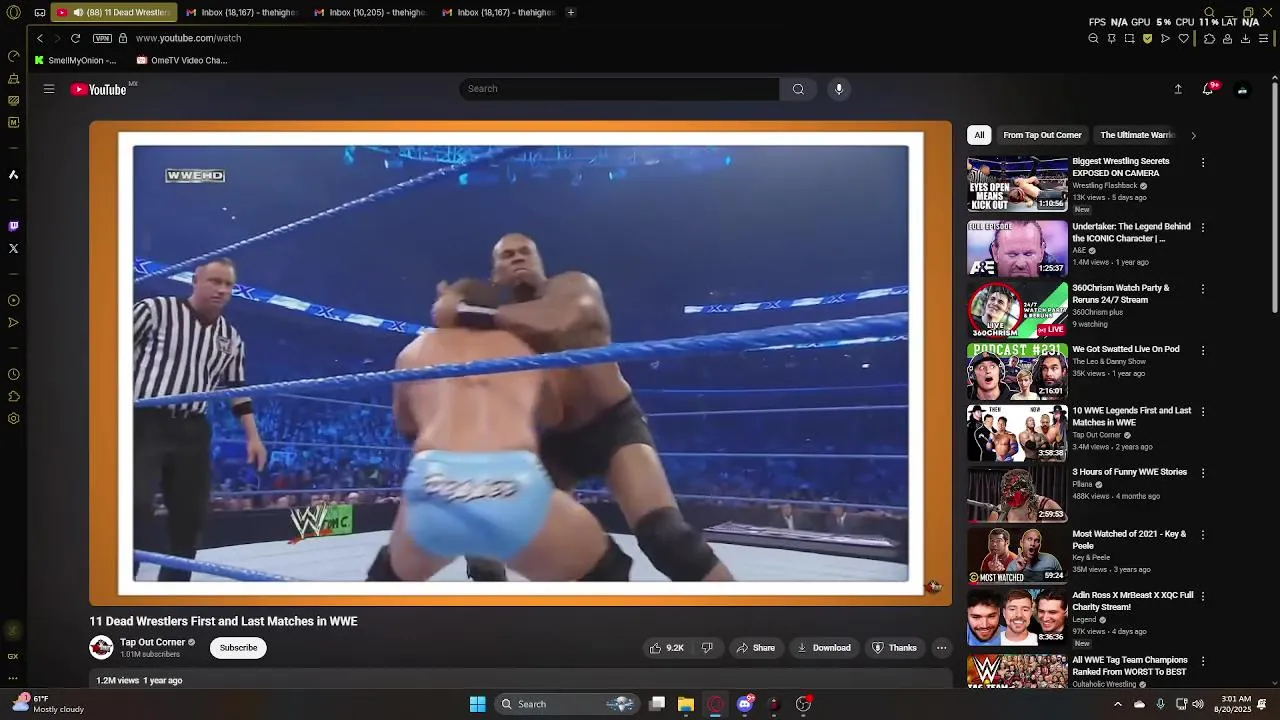Go back with the browser back arrow
This screenshot has width=1280, height=720.
pyautogui.click(x=40, y=38)
